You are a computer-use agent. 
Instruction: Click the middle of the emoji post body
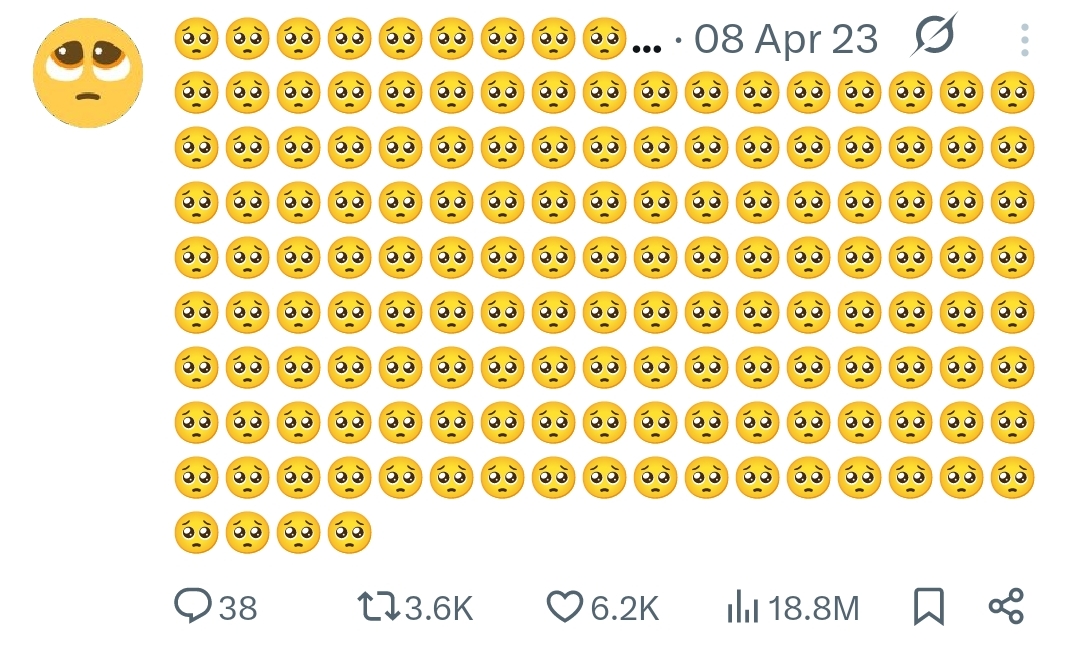click(604, 312)
